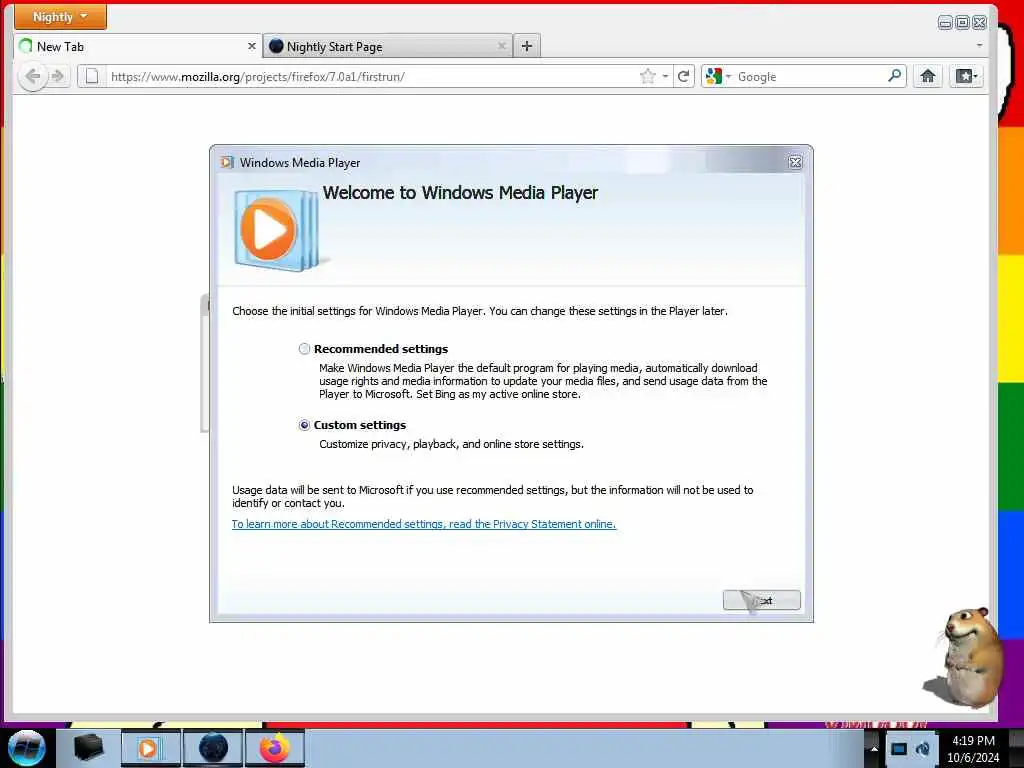
Task: Open the Privacy Statement online link
Action: 424,524
